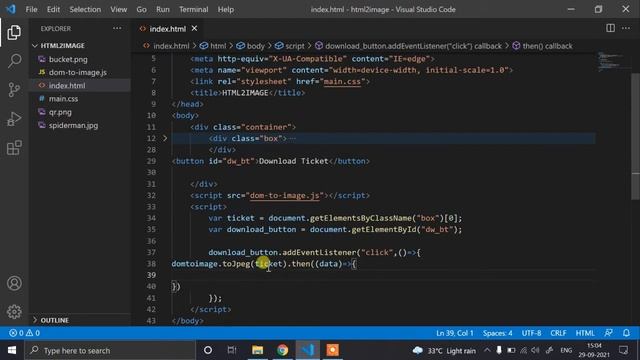Click the Type here to search box
This screenshot has height=360, width=640.
110,350
